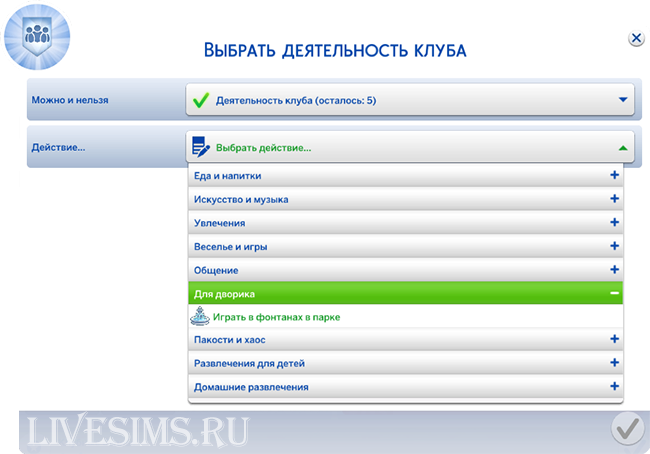Expand the 'Домашние развлечения' category
Viewport: 650px width, 454px height.
pyautogui.click(x=405, y=386)
